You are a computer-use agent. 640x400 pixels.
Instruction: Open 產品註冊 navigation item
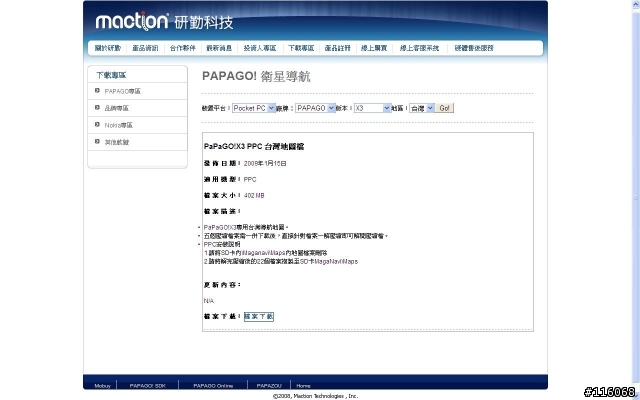click(x=338, y=48)
